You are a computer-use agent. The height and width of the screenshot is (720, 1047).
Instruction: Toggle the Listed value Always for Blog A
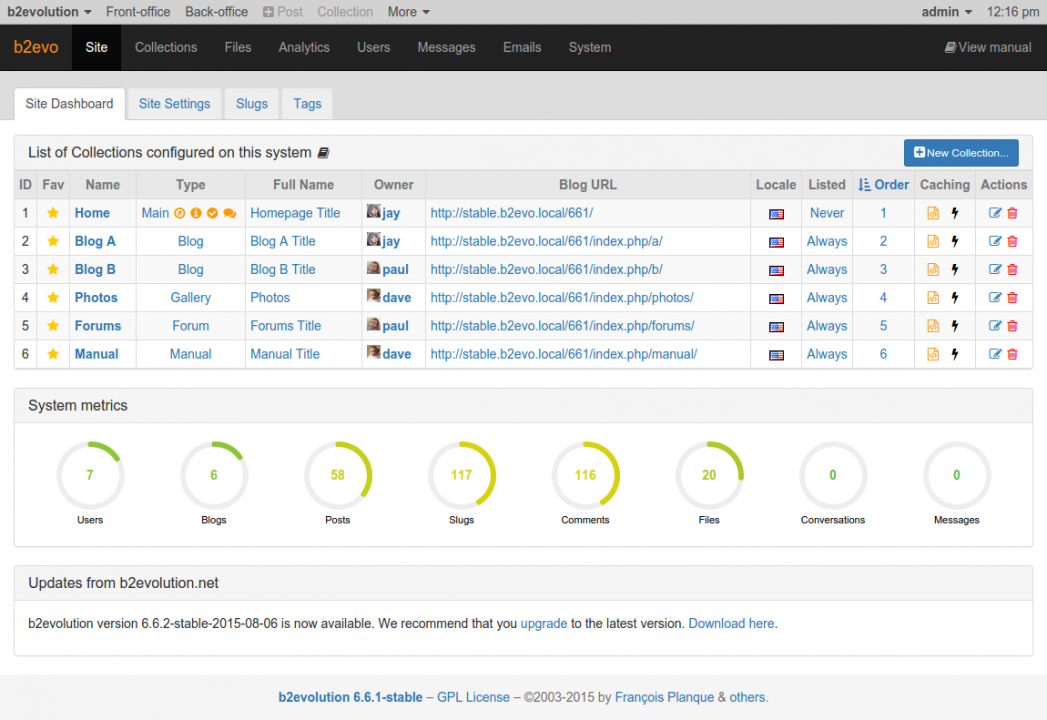point(827,241)
